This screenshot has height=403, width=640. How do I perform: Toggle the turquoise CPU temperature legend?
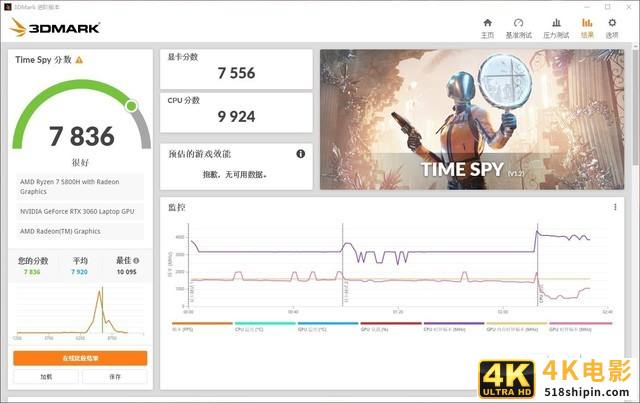pyautogui.click(x=265, y=326)
